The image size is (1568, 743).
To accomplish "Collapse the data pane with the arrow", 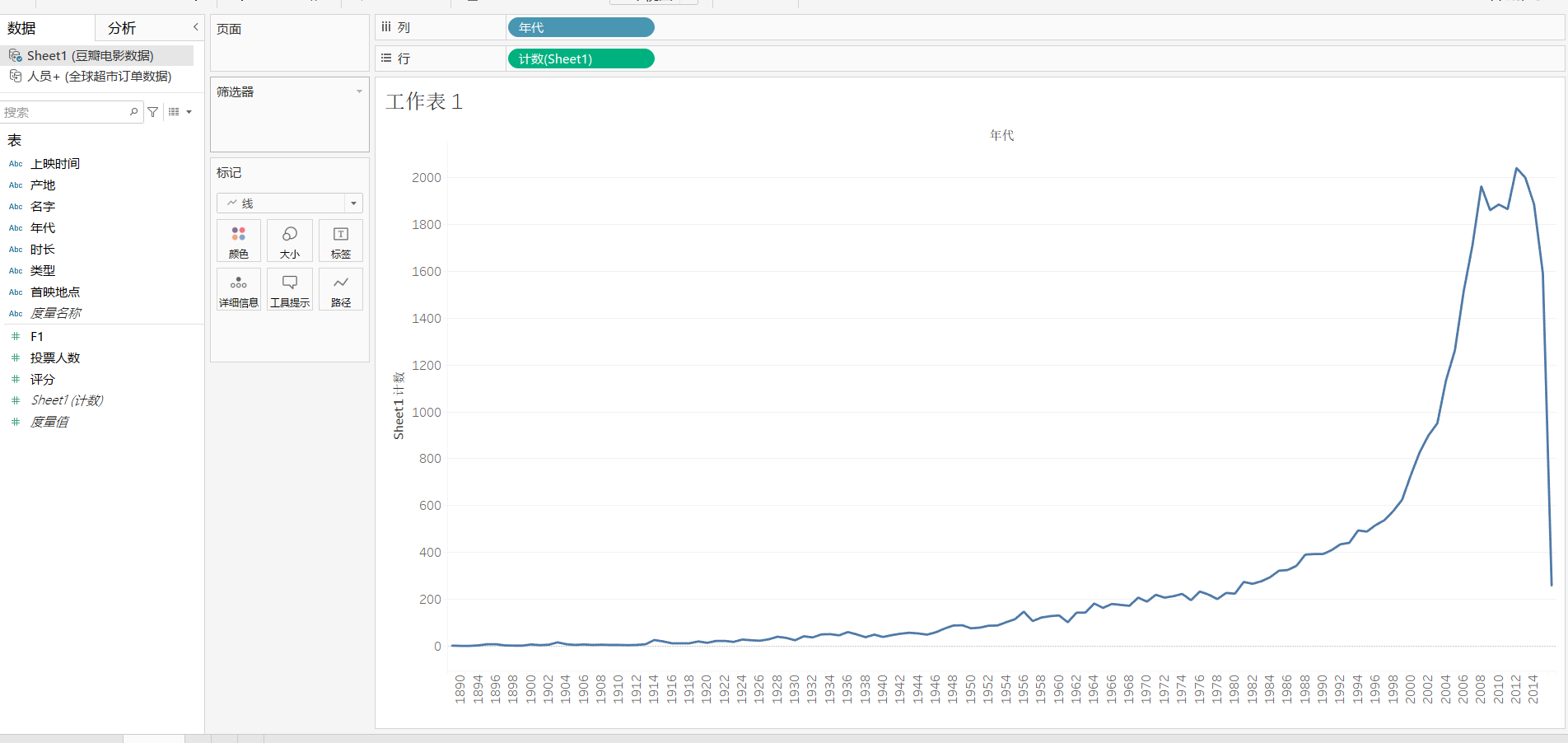I will [x=196, y=27].
